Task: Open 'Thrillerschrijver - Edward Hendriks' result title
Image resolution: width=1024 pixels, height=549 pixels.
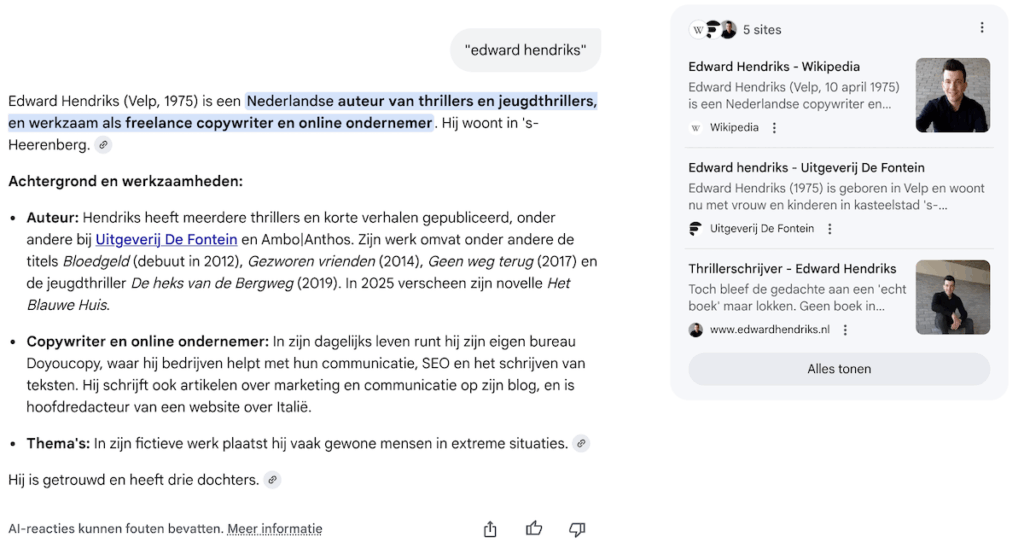Action: pos(792,269)
